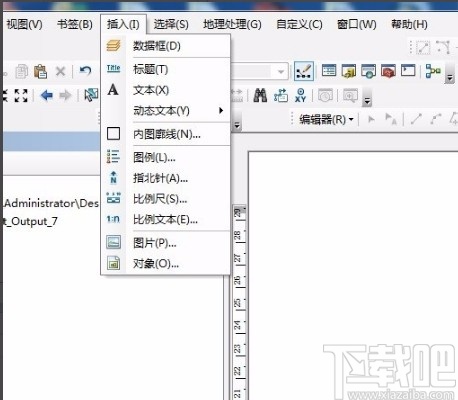
Task: Open the Catalog window icon
Action: click(x=349, y=71)
